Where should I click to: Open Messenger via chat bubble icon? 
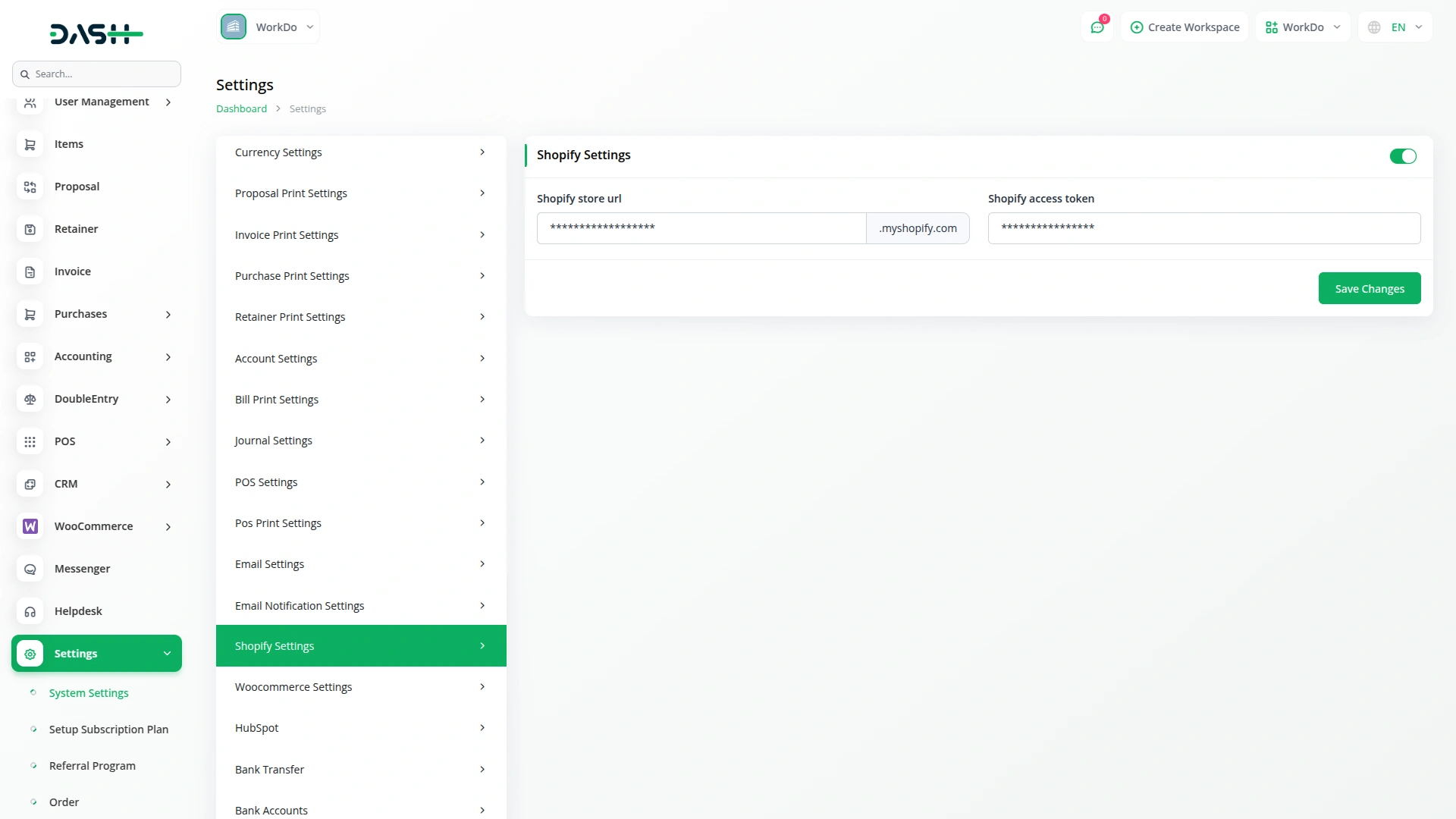(x=30, y=569)
